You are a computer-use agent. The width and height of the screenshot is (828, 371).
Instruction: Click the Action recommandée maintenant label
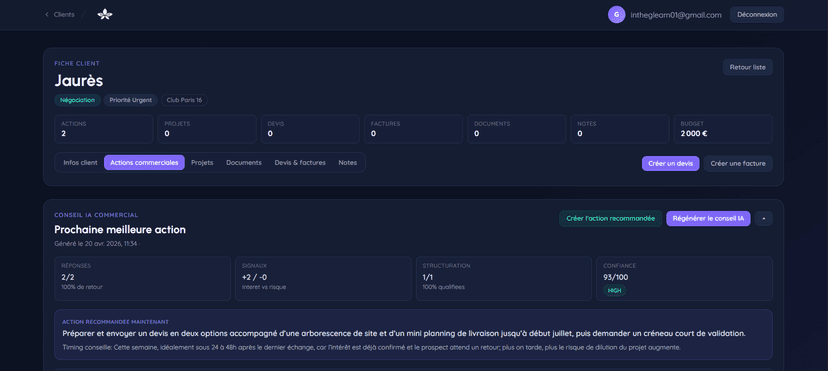[116, 321]
